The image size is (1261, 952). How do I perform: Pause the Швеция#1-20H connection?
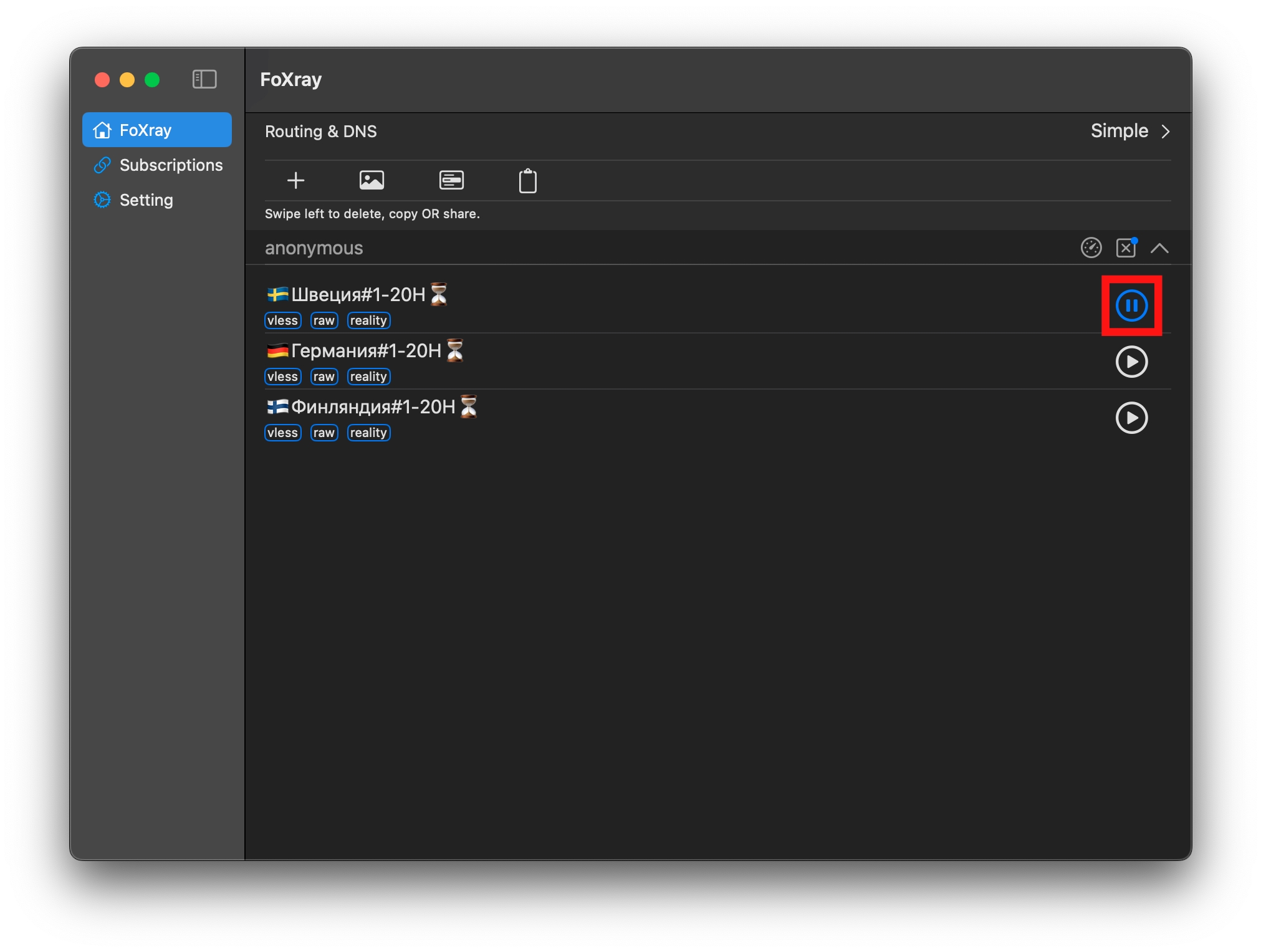pos(1131,305)
